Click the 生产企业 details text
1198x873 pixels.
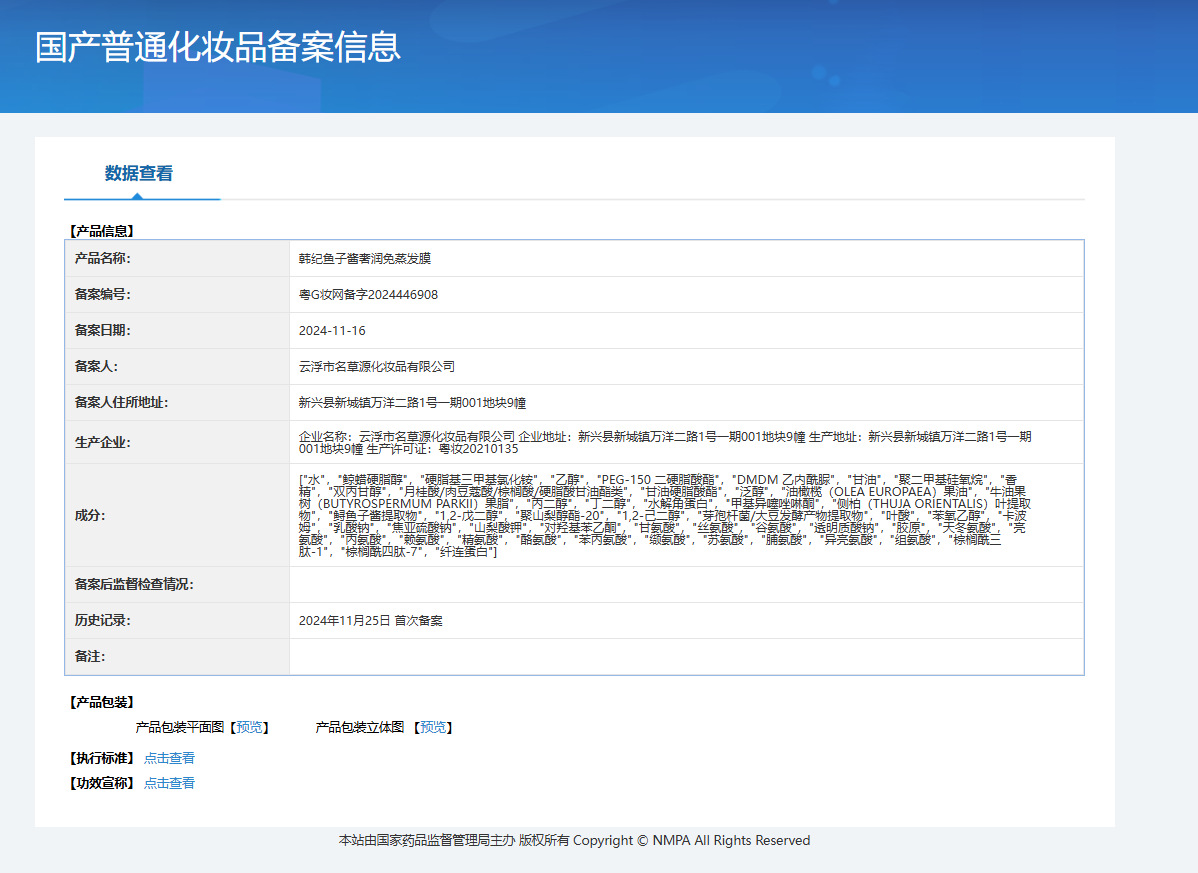pos(665,442)
